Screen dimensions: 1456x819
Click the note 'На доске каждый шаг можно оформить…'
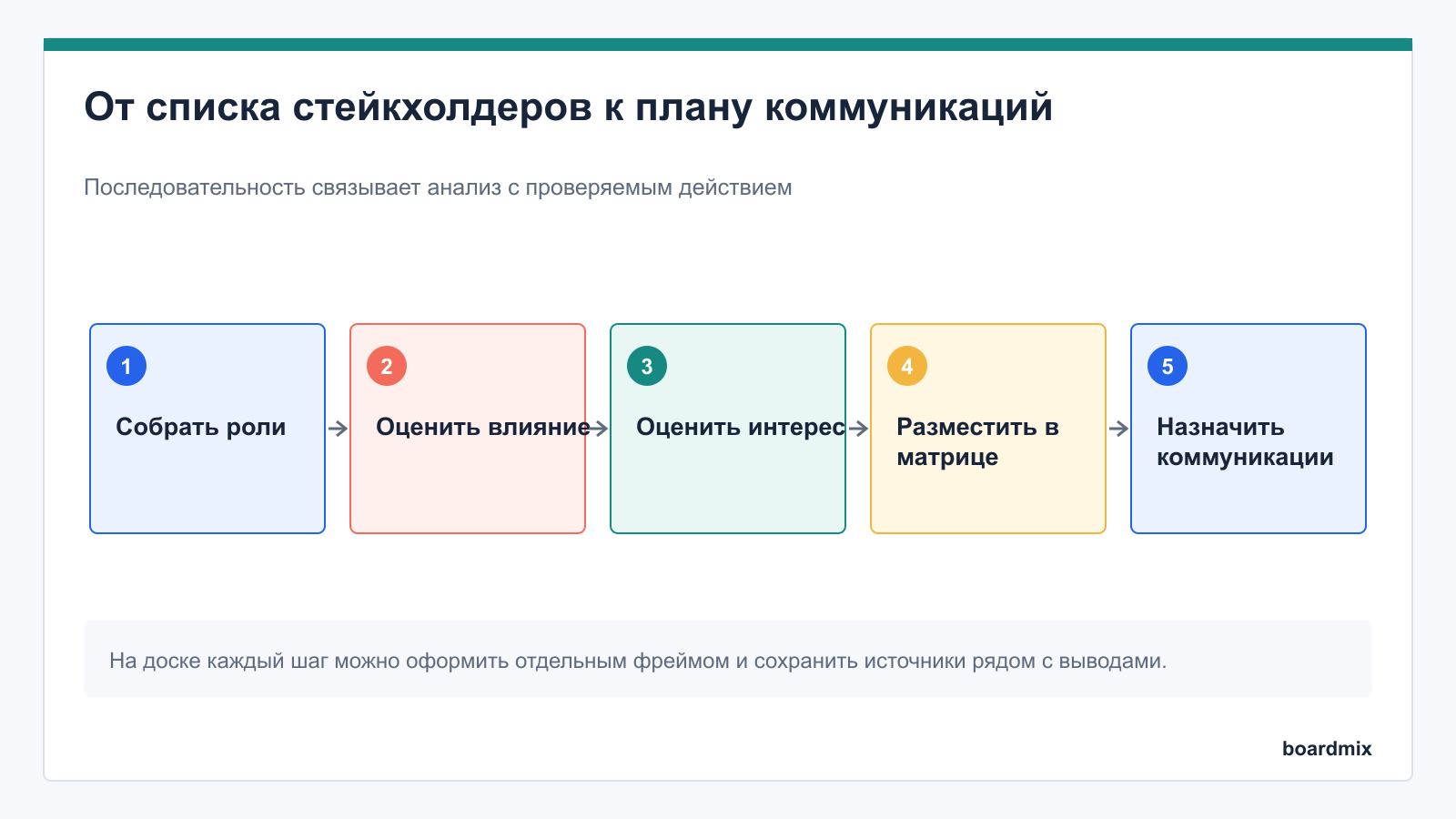[728, 660]
